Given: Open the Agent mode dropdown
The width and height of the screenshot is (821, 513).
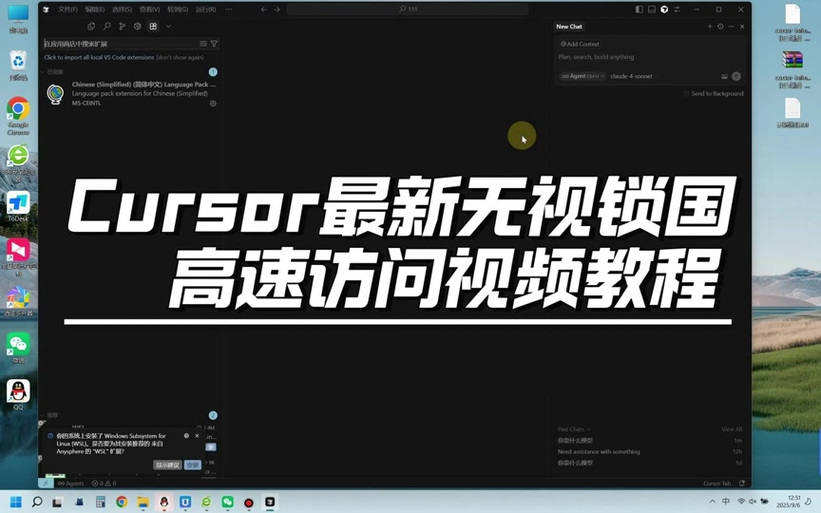Looking at the screenshot, I should (583, 76).
